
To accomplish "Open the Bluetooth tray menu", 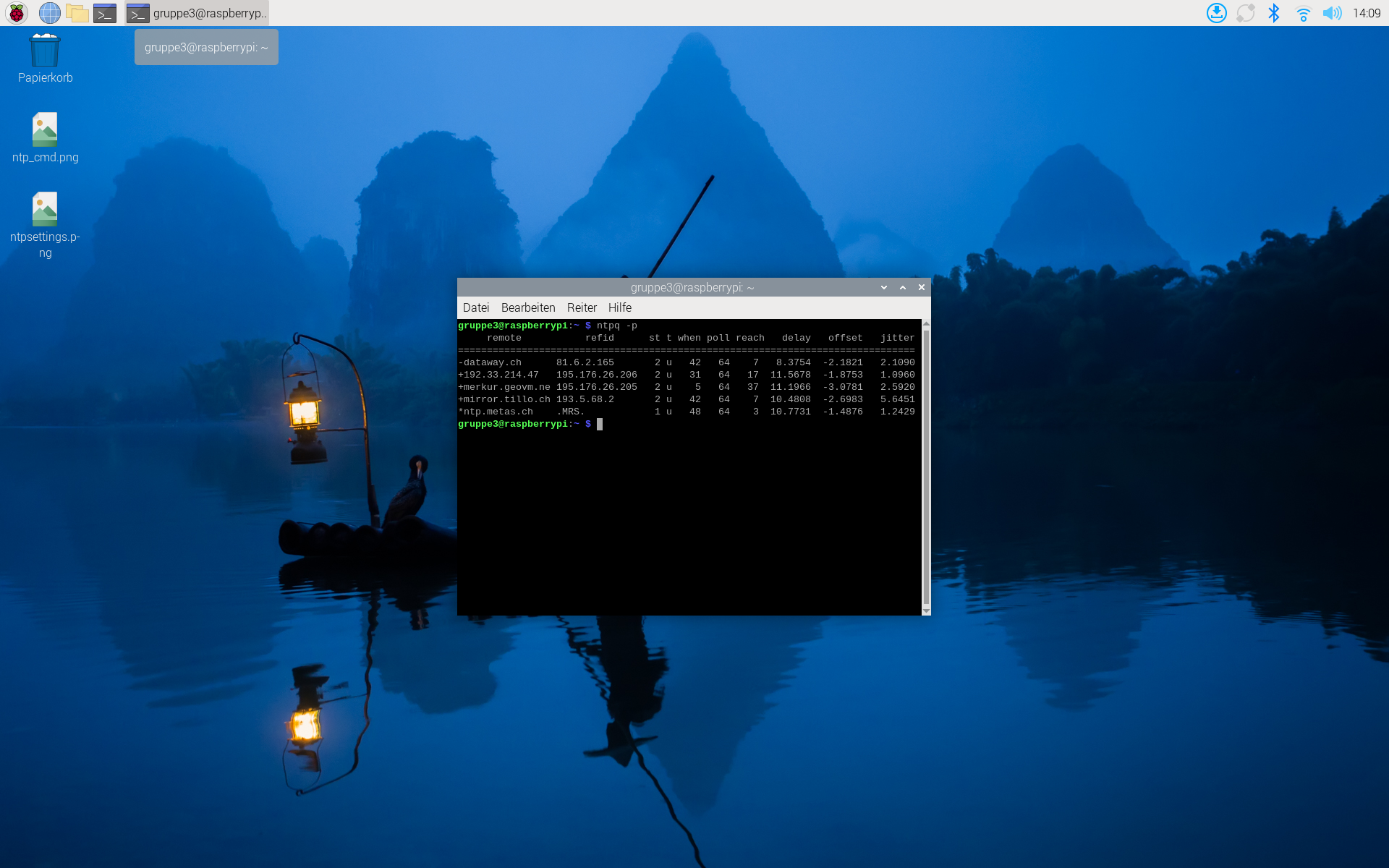I will click(x=1274, y=13).
